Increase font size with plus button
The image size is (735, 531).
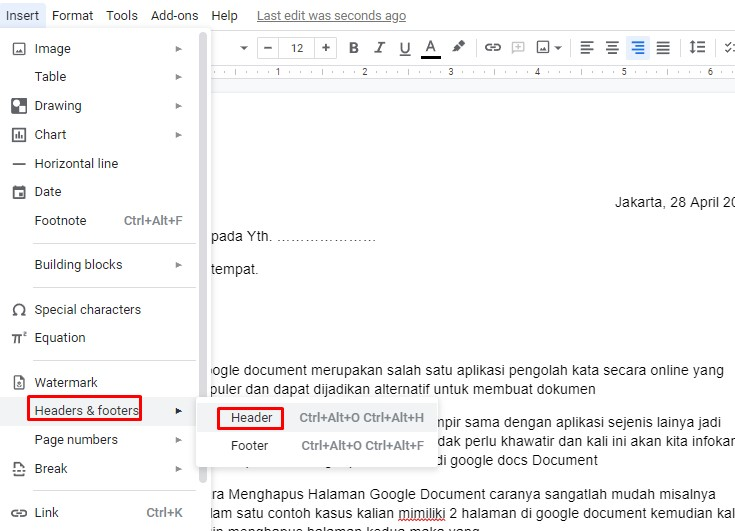click(326, 48)
